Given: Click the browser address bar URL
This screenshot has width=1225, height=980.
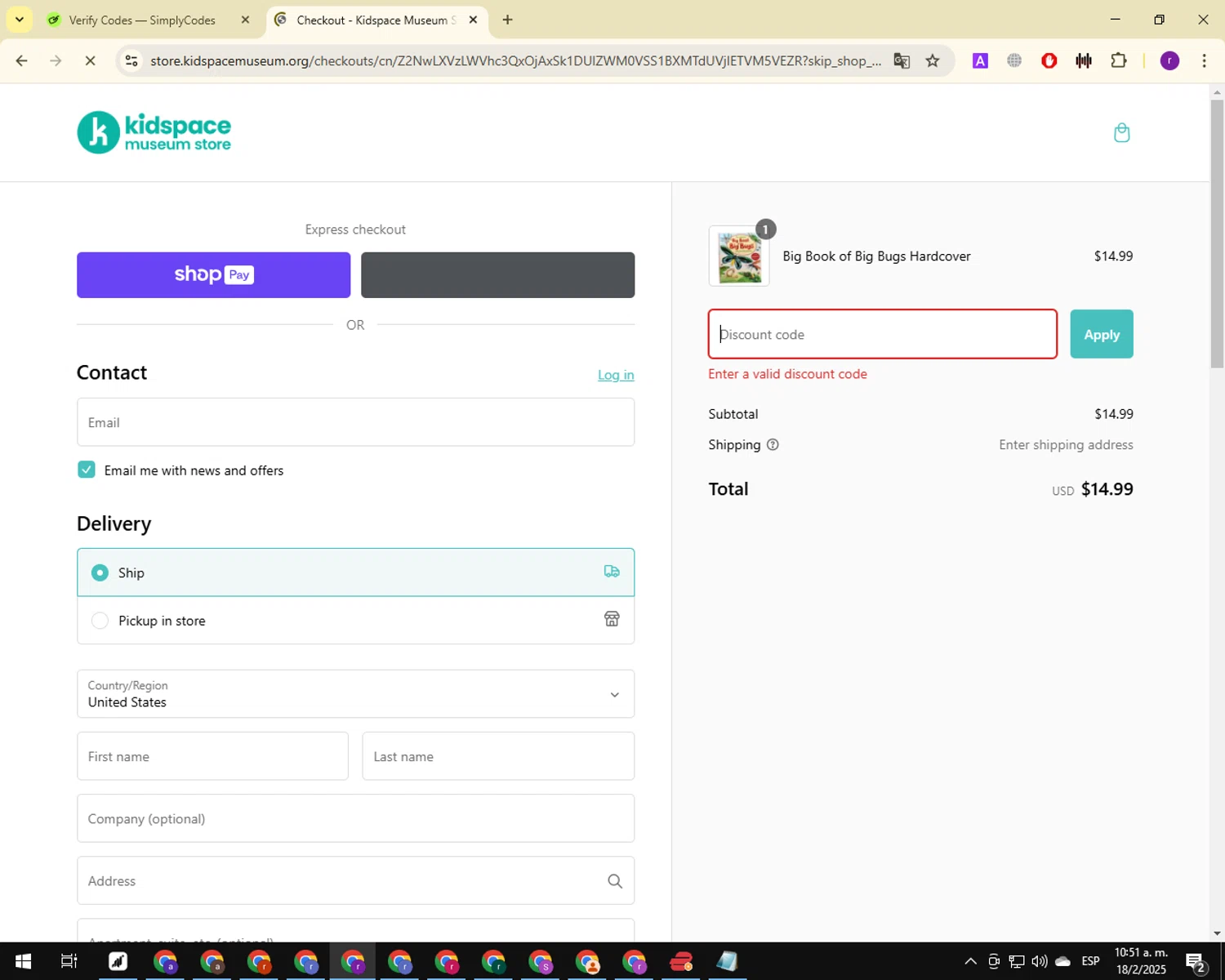Looking at the screenshot, I should click(514, 60).
